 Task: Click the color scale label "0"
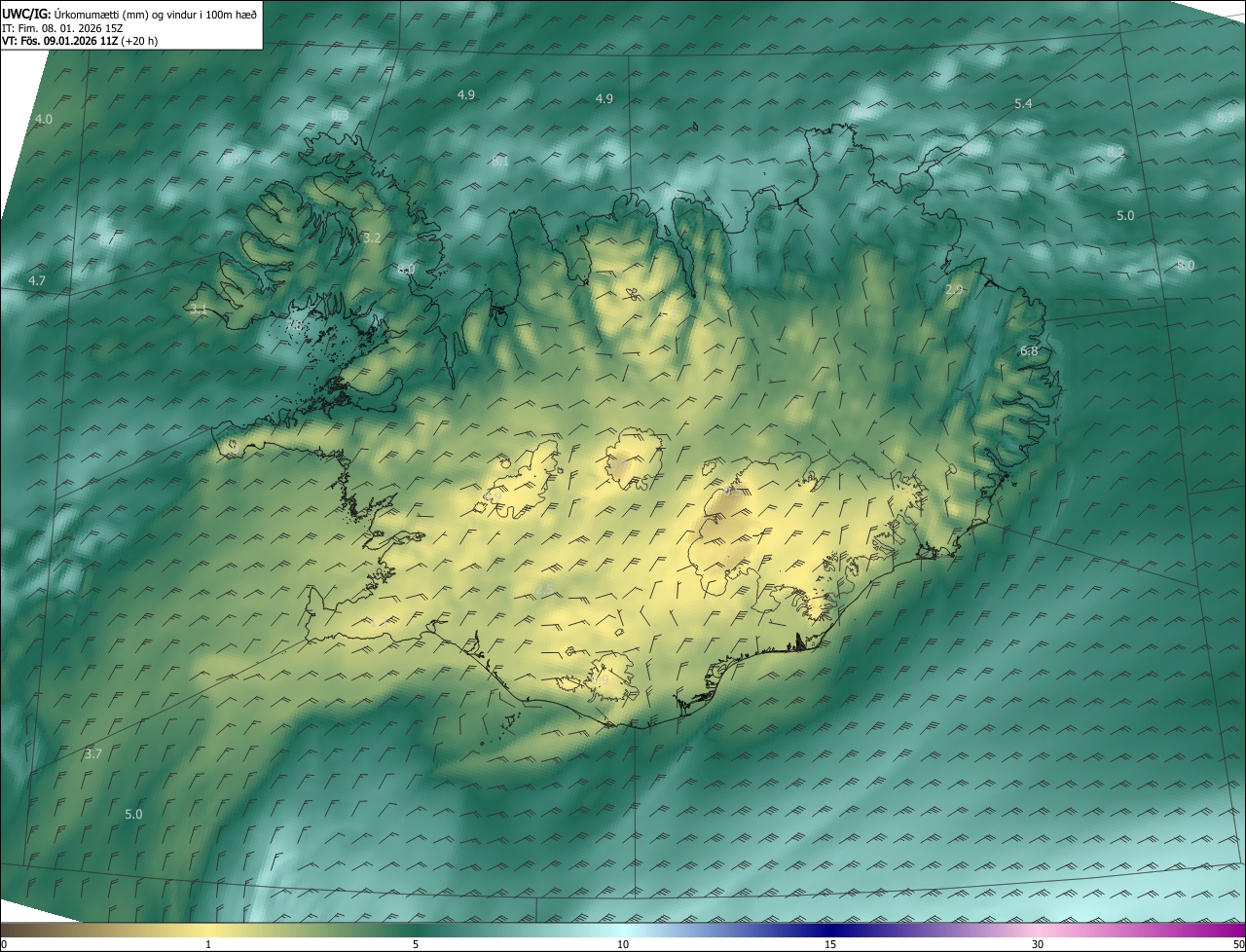4,944
